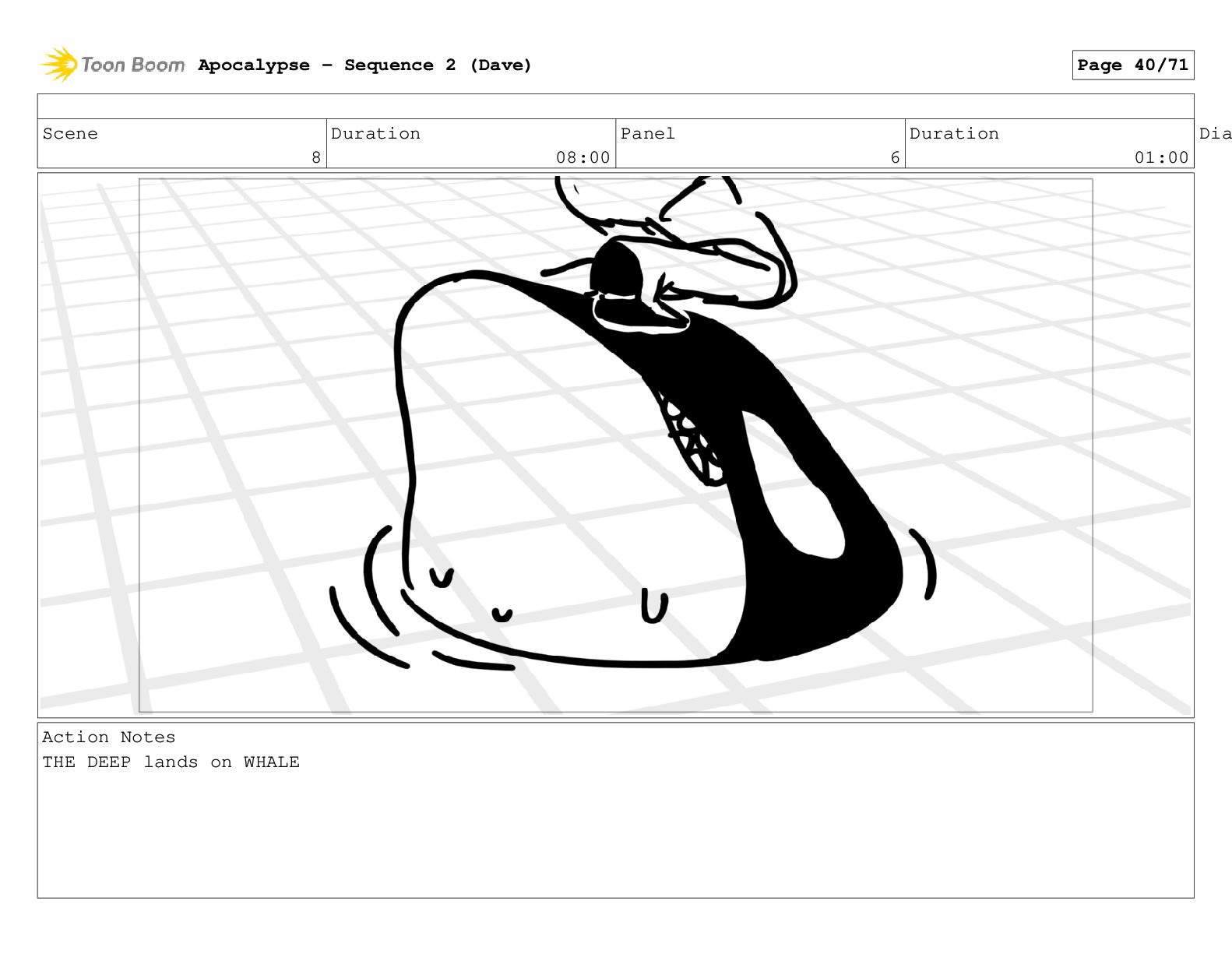Click the 'Scene' header label
1232x954 pixels.
(x=70, y=134)
